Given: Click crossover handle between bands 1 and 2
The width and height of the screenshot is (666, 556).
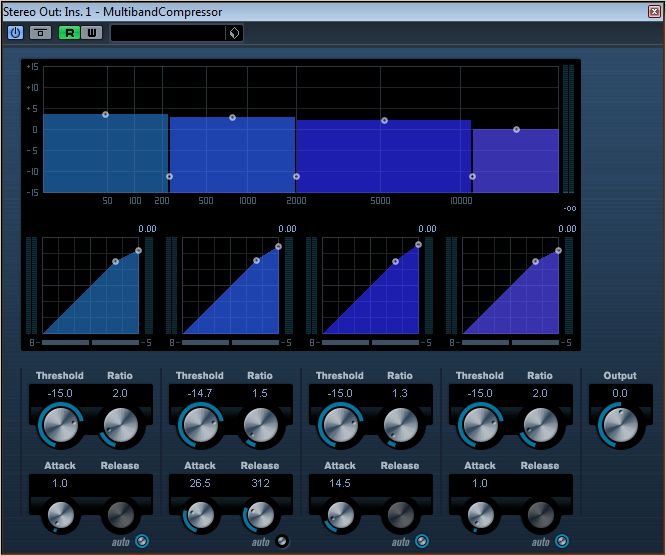Looking at the screenshot, I should coord(169,176).
